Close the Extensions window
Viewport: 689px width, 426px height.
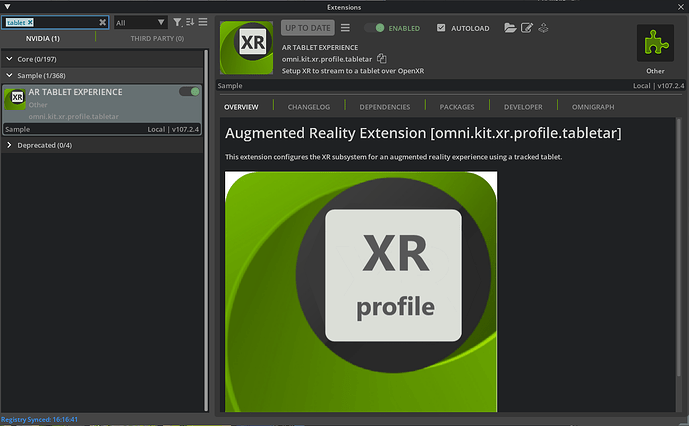[681, 7]
